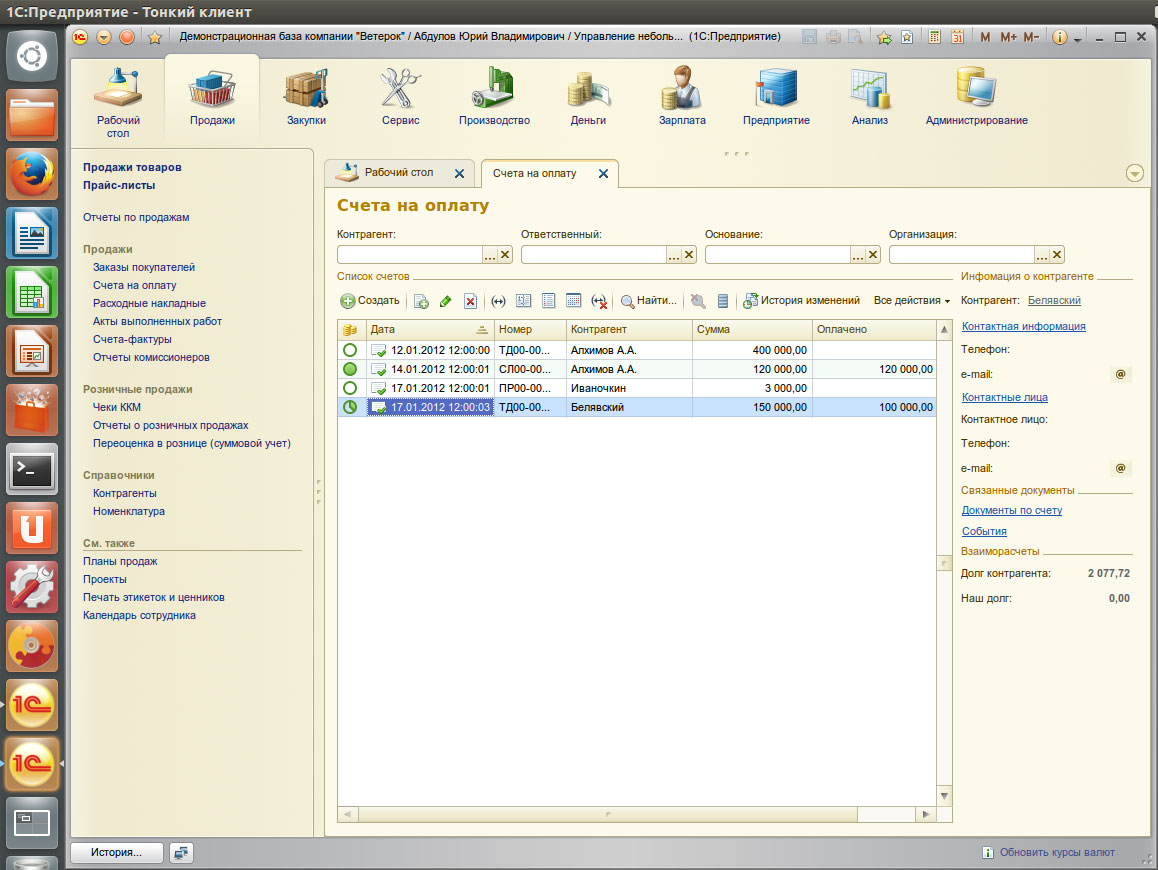Click Найти search in list toolbar
This screenshot has width=1158, height=870.
pos(649,300)
